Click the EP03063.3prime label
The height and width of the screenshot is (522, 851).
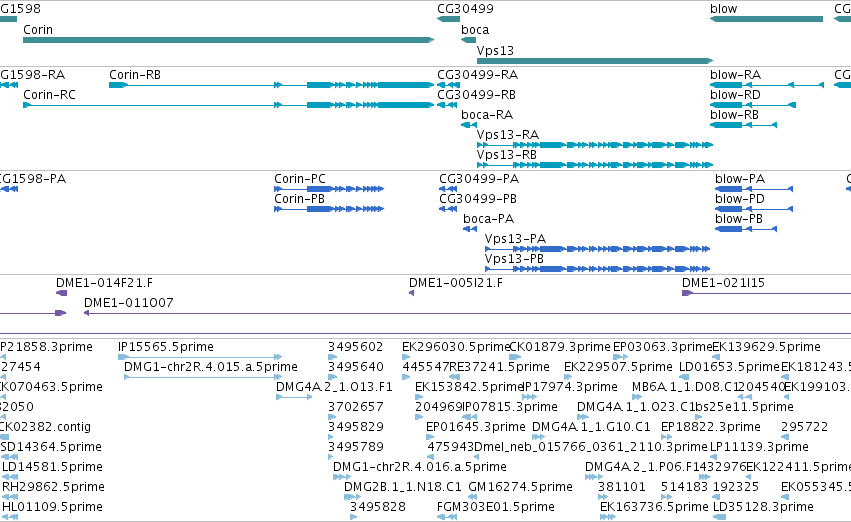tap(662, 347)
